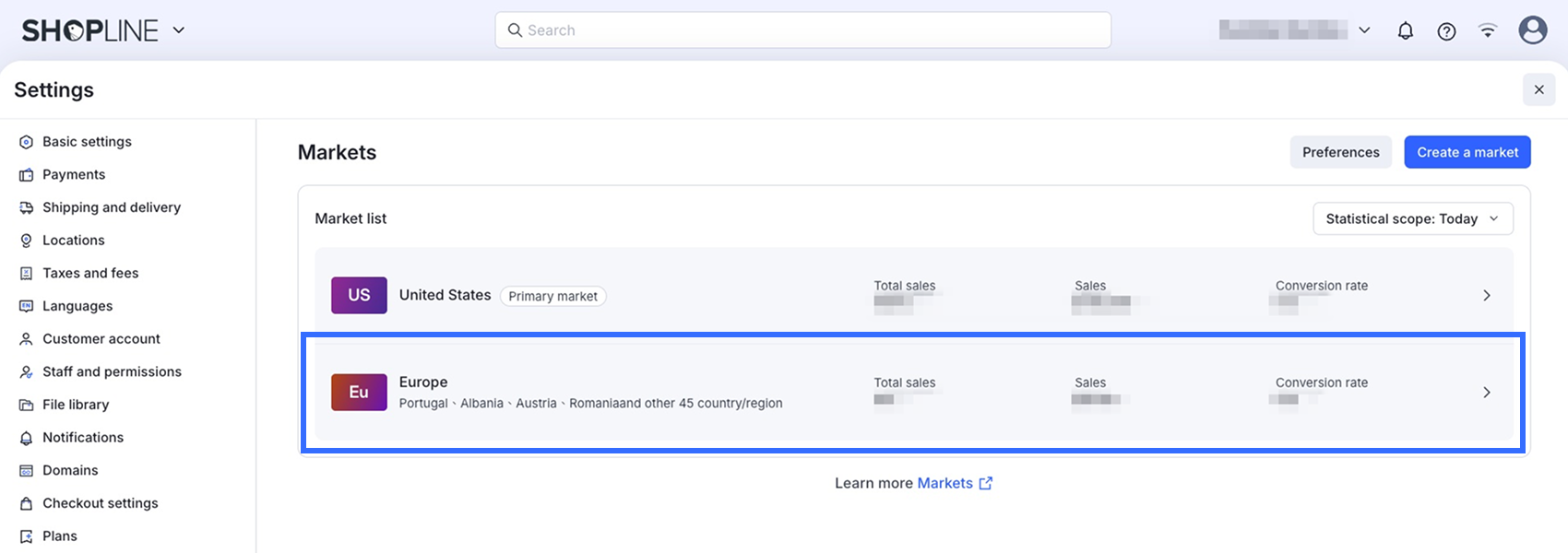
Task: Open help via question mark icon
Action: click(1446, 30)
